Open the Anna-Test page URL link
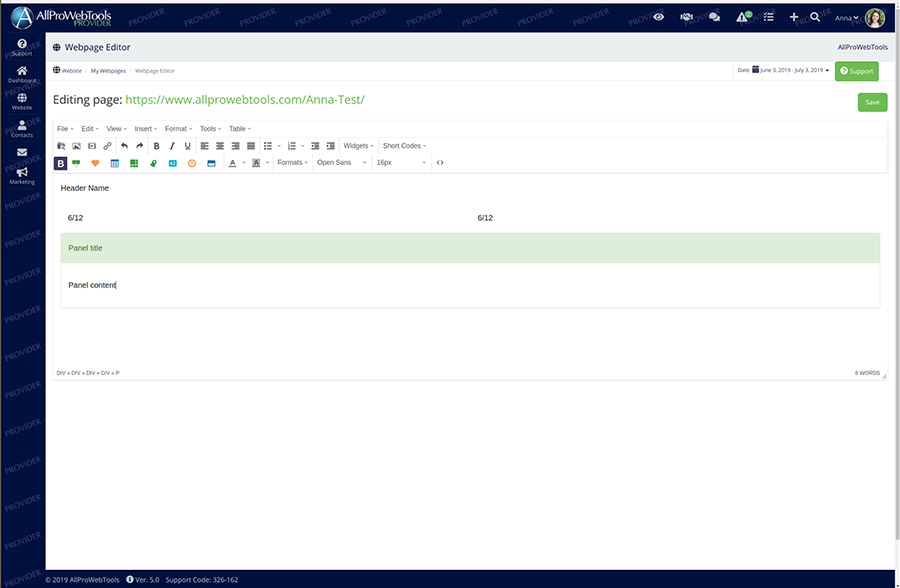 click(x=245, y=99)
